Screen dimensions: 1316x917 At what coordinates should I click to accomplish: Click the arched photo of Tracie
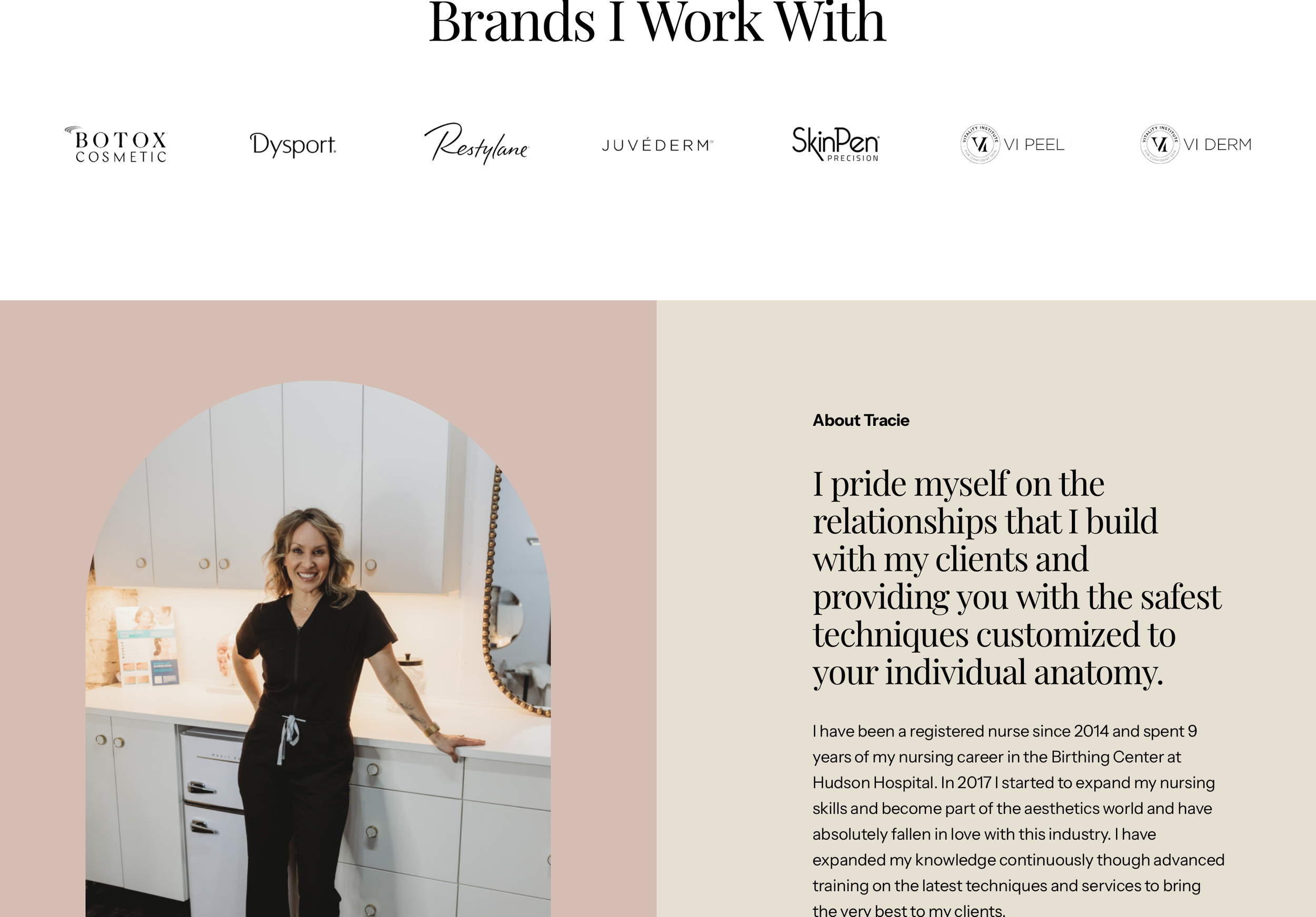coord(318,649)
